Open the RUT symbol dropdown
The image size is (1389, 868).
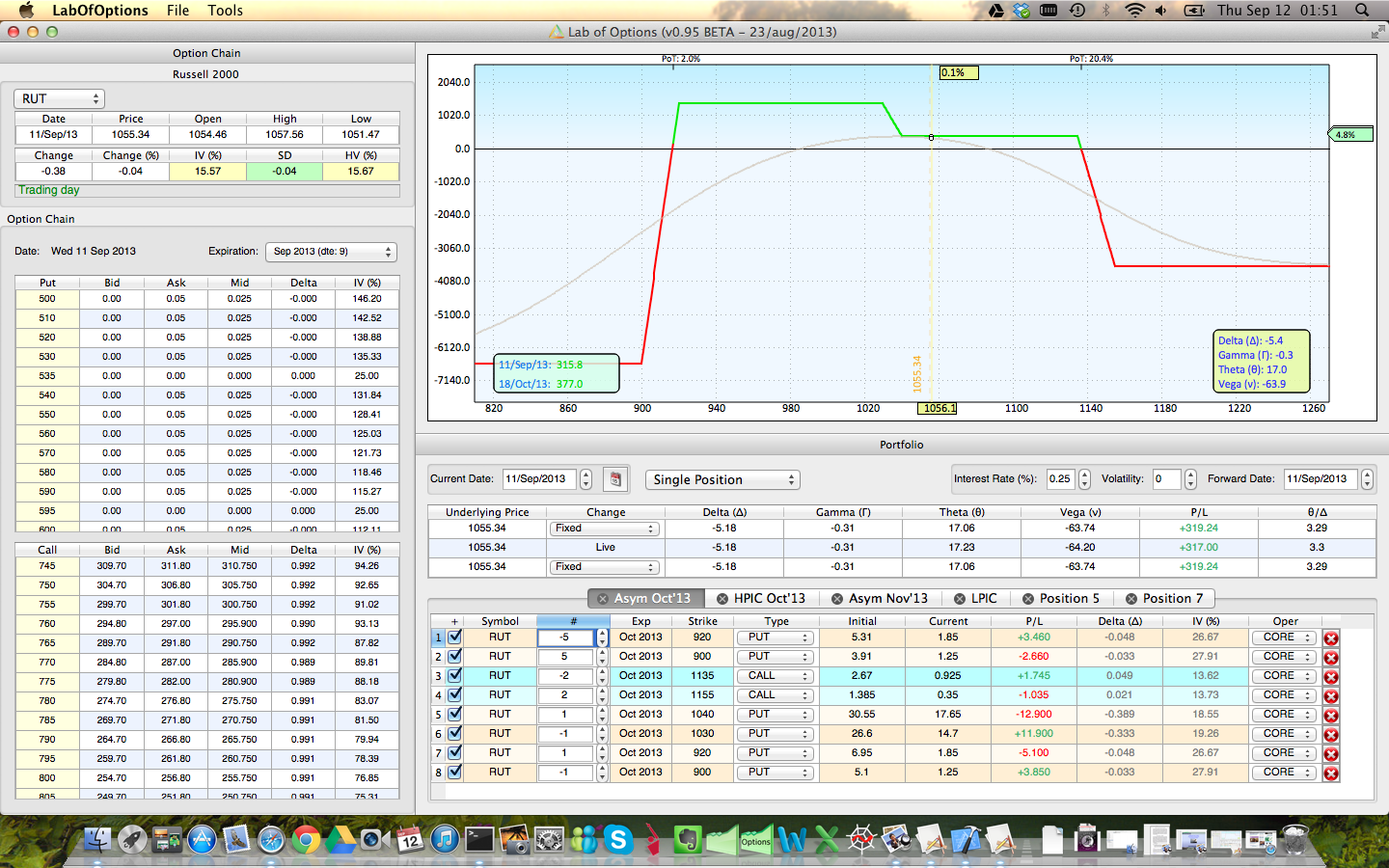[x=59, y=98]
